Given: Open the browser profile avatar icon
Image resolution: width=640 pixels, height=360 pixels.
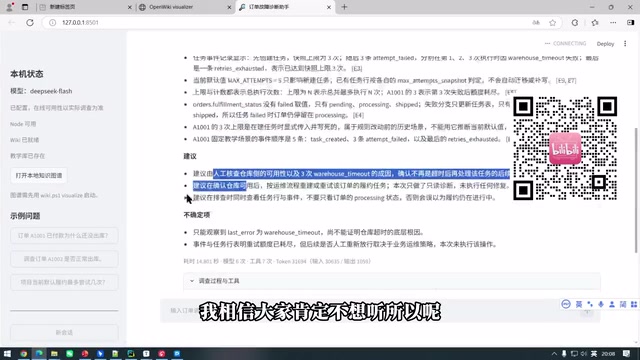Looking at the screenshot, I should pos(10,7).
